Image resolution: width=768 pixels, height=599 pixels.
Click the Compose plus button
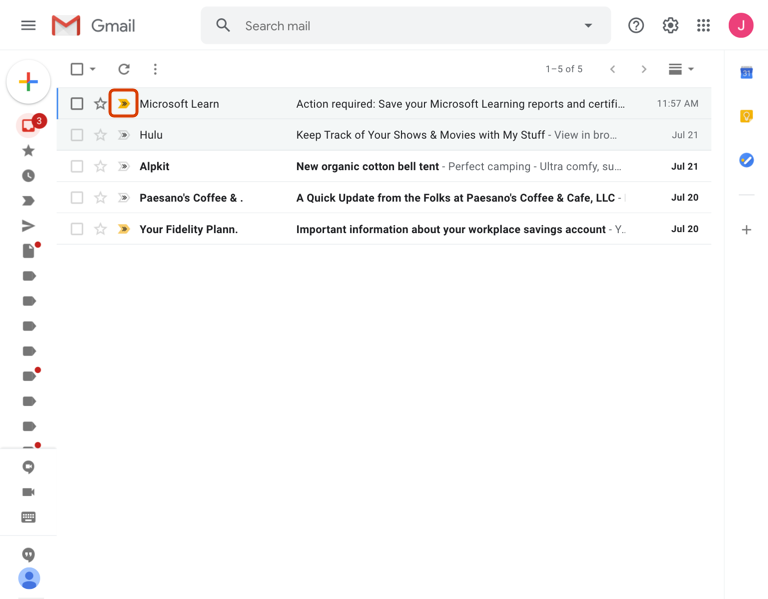click(28, 82)
